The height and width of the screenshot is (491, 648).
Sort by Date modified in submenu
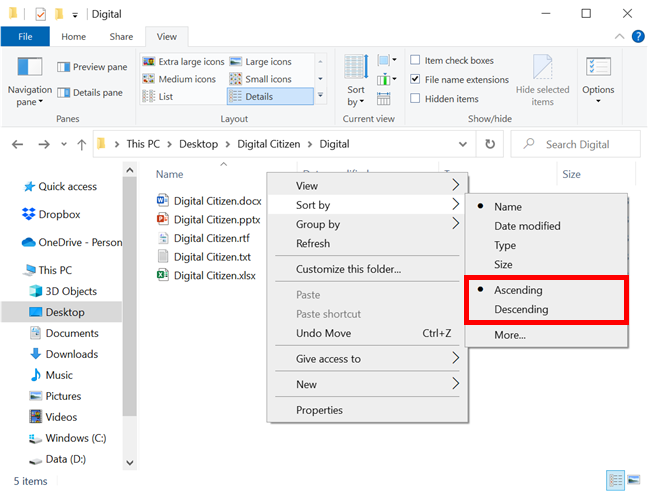point(546,226)
